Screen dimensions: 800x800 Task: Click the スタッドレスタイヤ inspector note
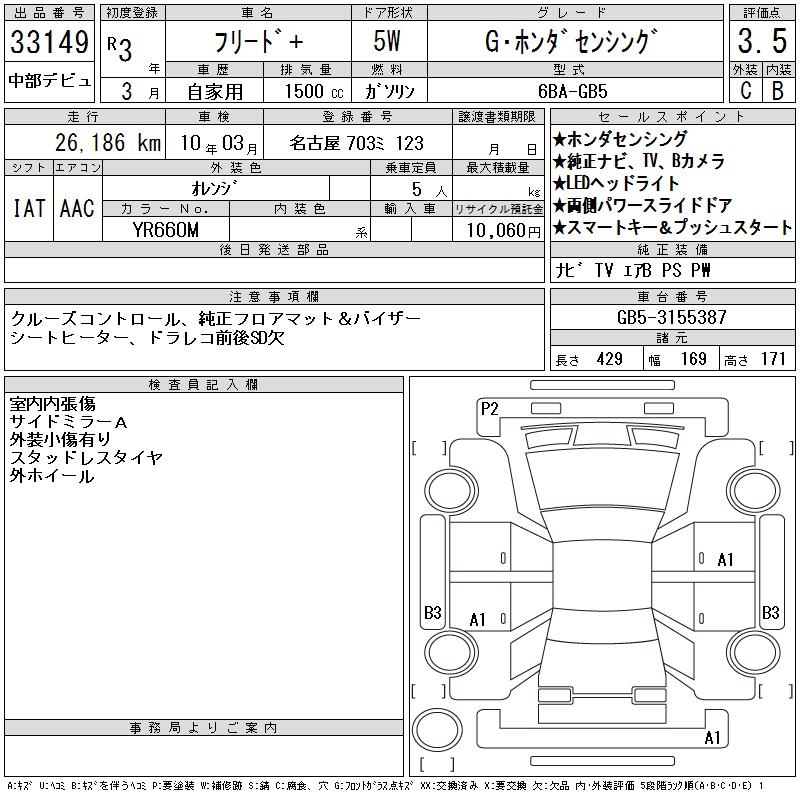pos(86,458)
